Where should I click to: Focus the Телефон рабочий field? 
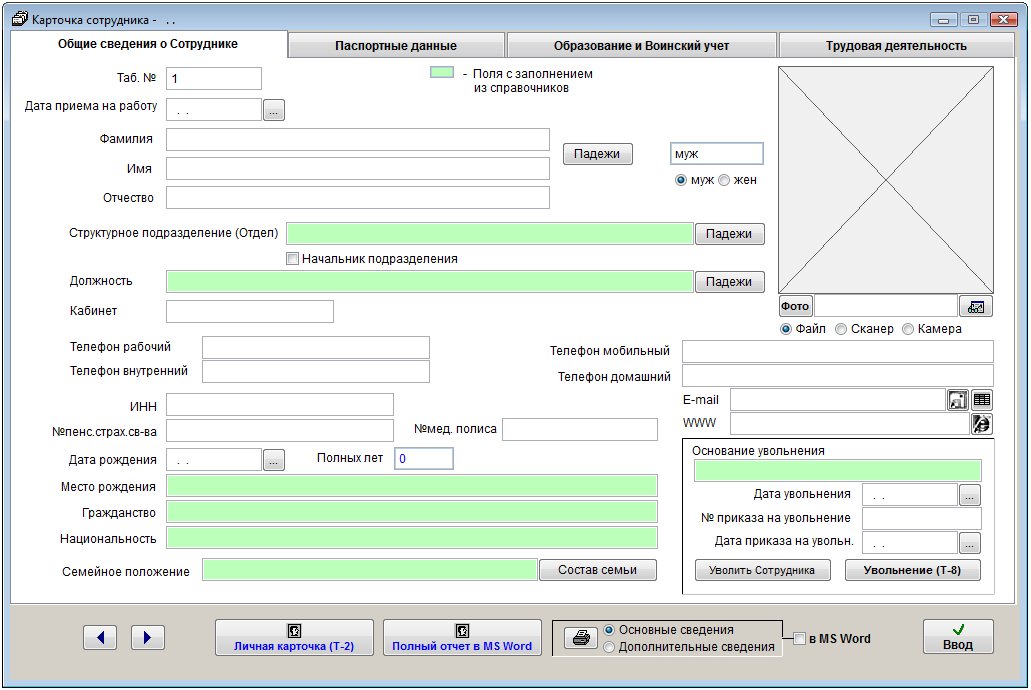pyautogui.click(x=316, y=347)
